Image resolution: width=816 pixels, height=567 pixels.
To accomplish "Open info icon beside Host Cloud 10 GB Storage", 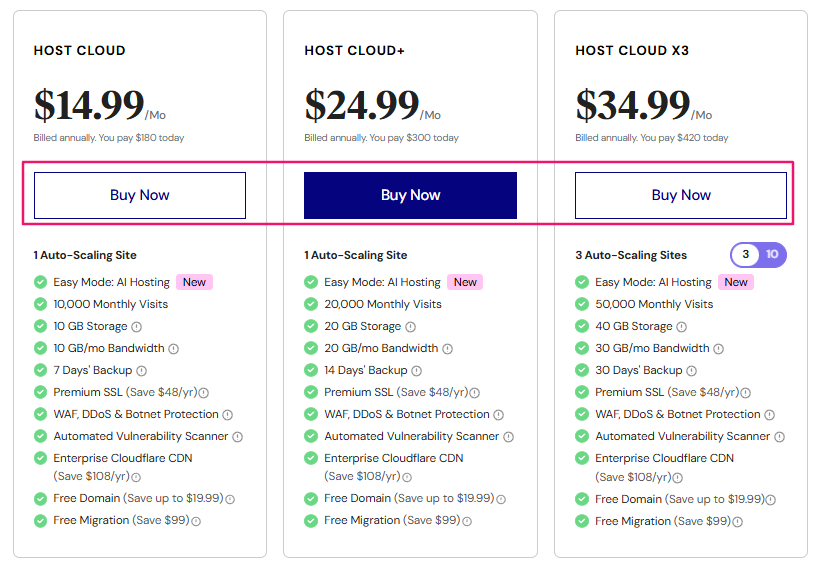I will pos(137,327).
